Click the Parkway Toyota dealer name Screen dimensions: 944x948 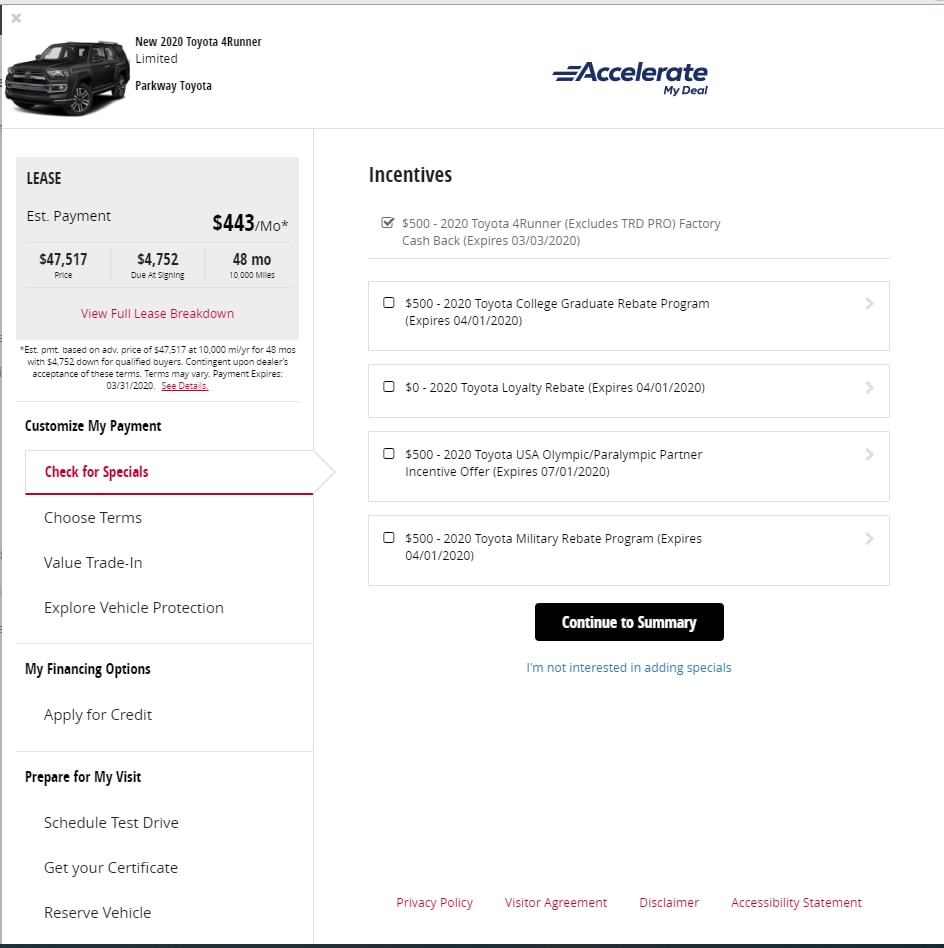174,86
